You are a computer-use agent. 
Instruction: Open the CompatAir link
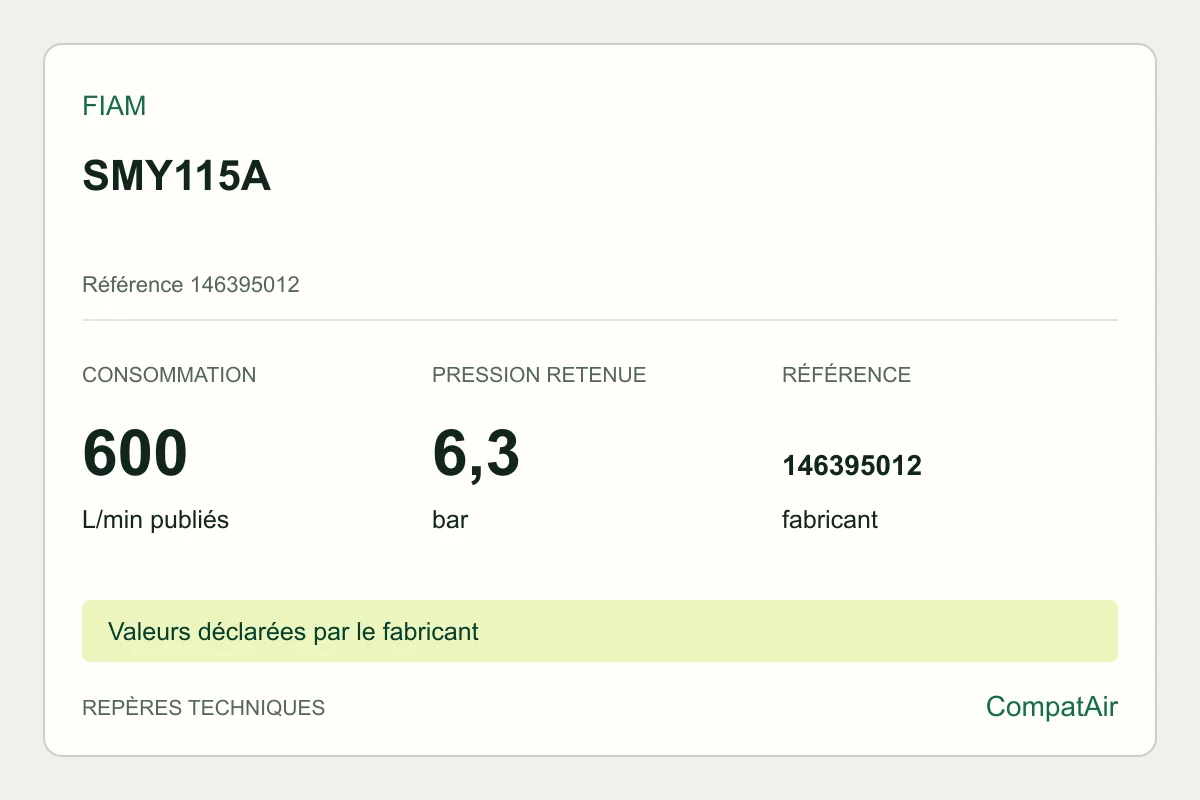pos(1052,707)
